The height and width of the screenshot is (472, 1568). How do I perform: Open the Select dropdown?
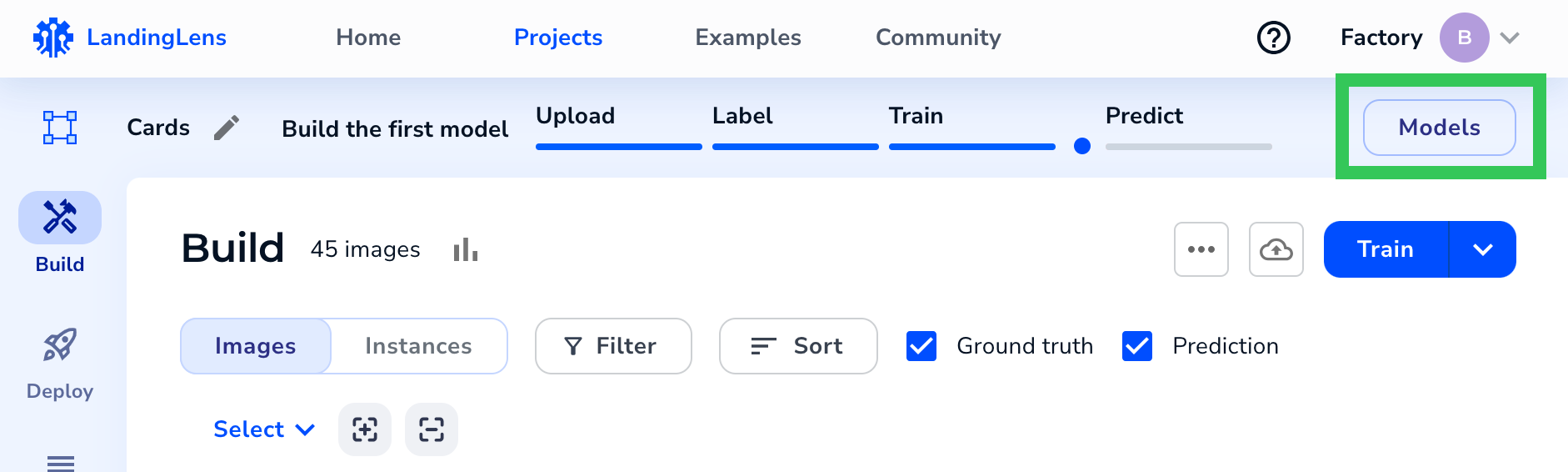264,429
